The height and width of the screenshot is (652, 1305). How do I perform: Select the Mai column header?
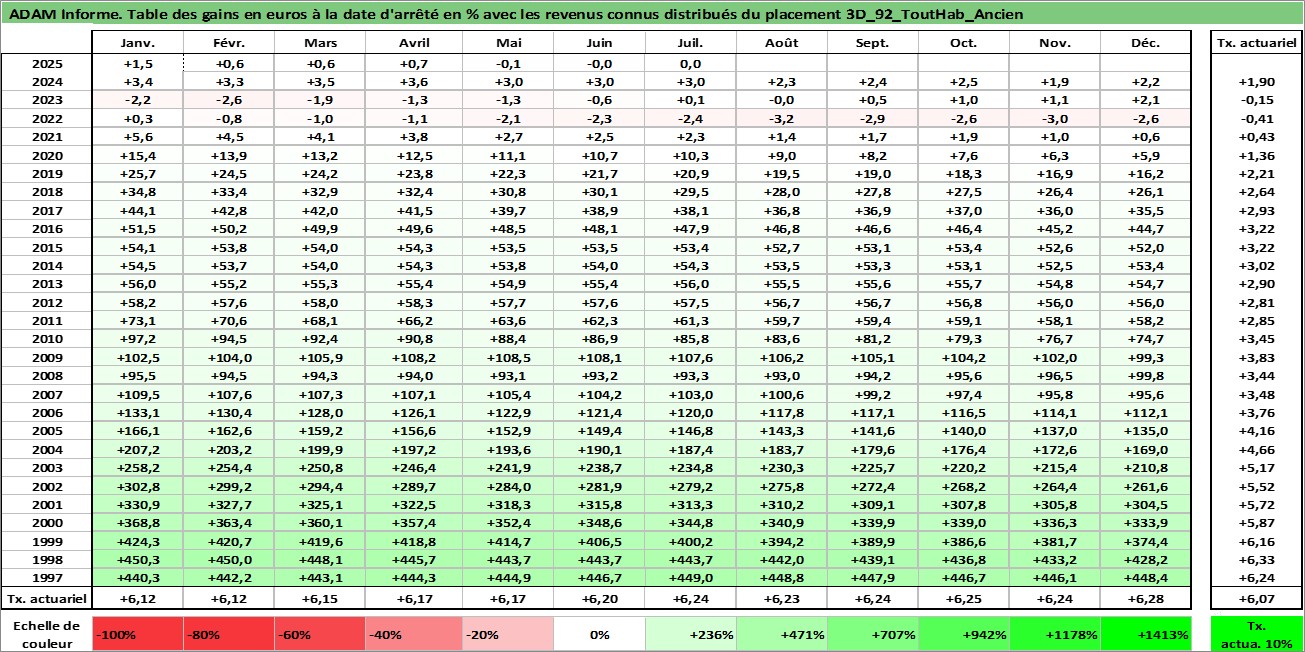click(x=508, y=43)
